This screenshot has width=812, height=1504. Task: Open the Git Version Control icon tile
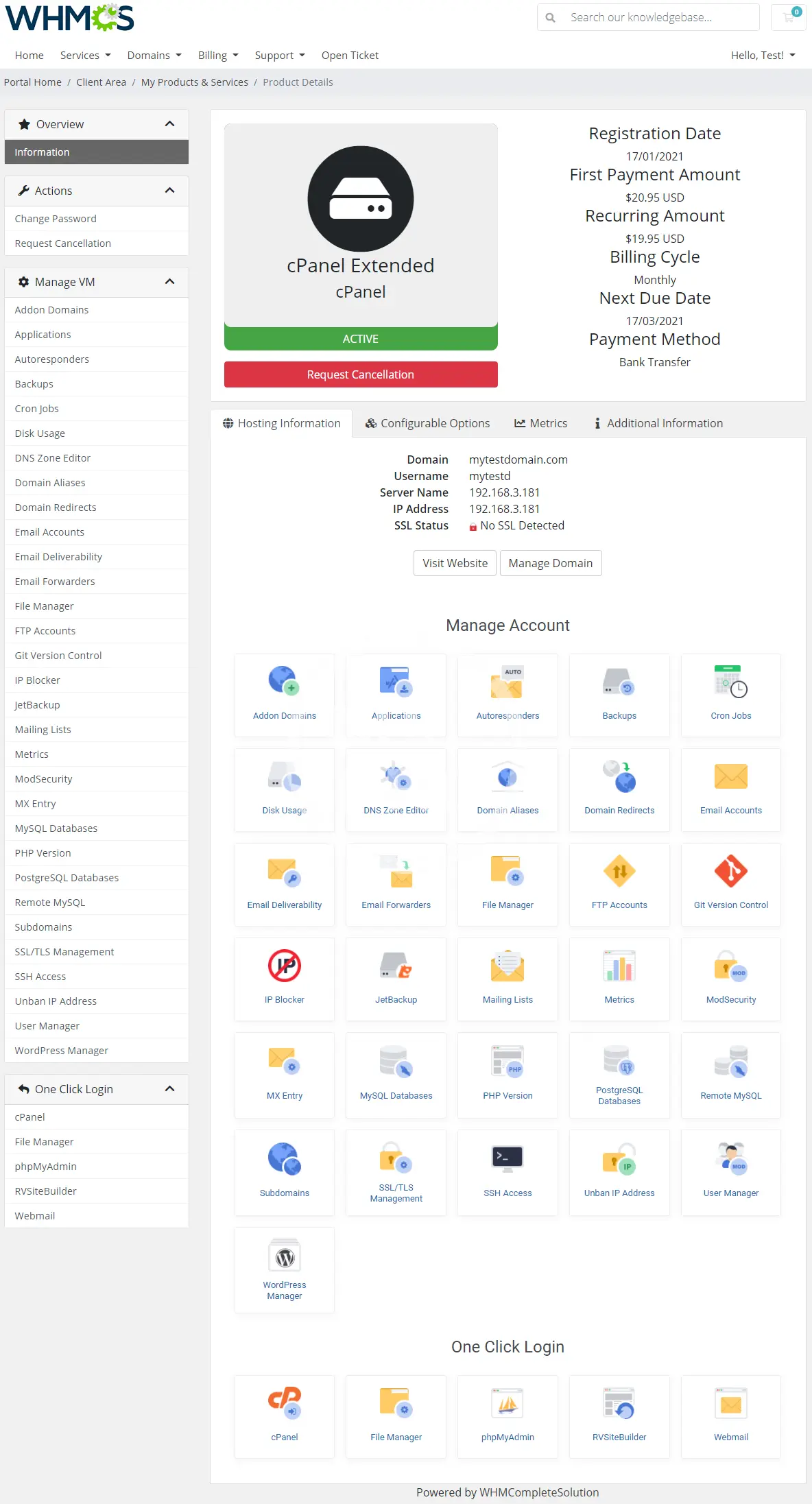[730, 883]
